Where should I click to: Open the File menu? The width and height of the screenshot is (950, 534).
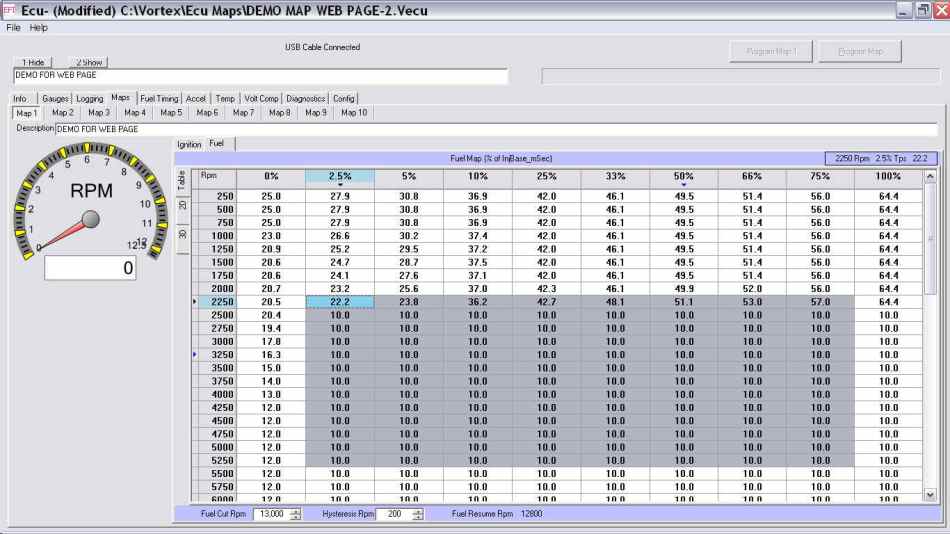[x=13, y=28]
